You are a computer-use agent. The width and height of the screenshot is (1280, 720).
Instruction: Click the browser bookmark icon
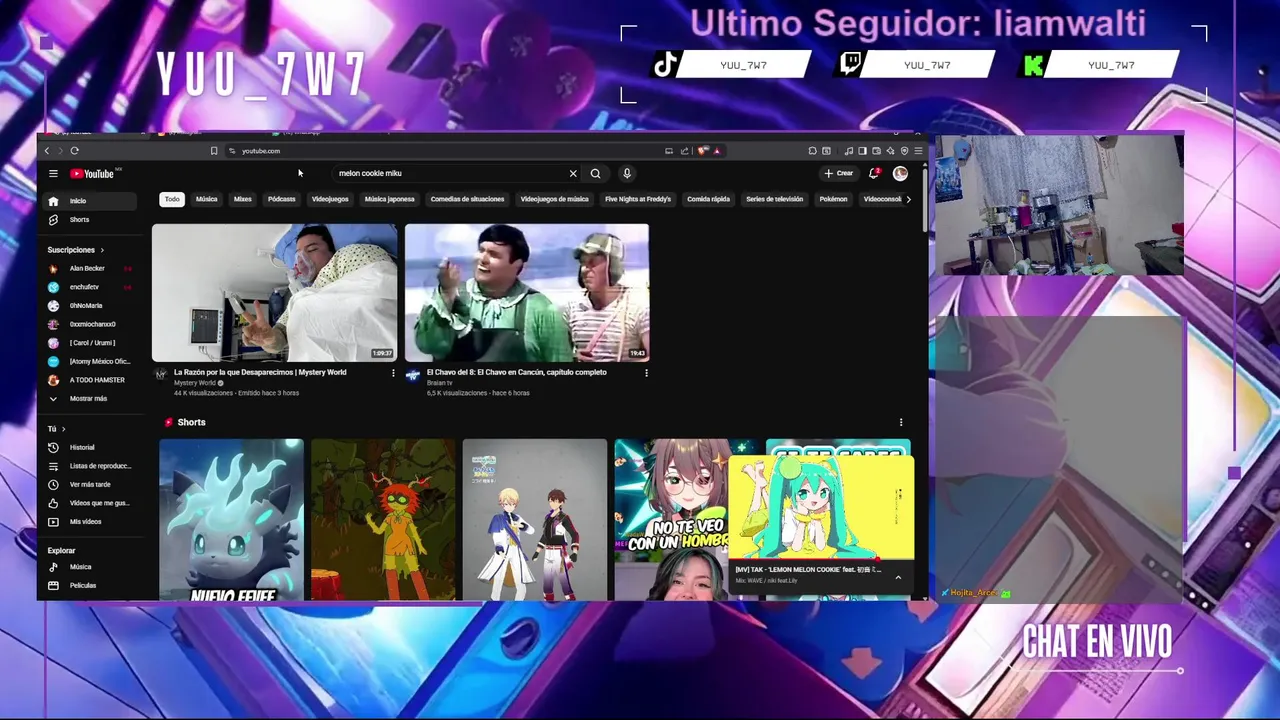point(214,151)
